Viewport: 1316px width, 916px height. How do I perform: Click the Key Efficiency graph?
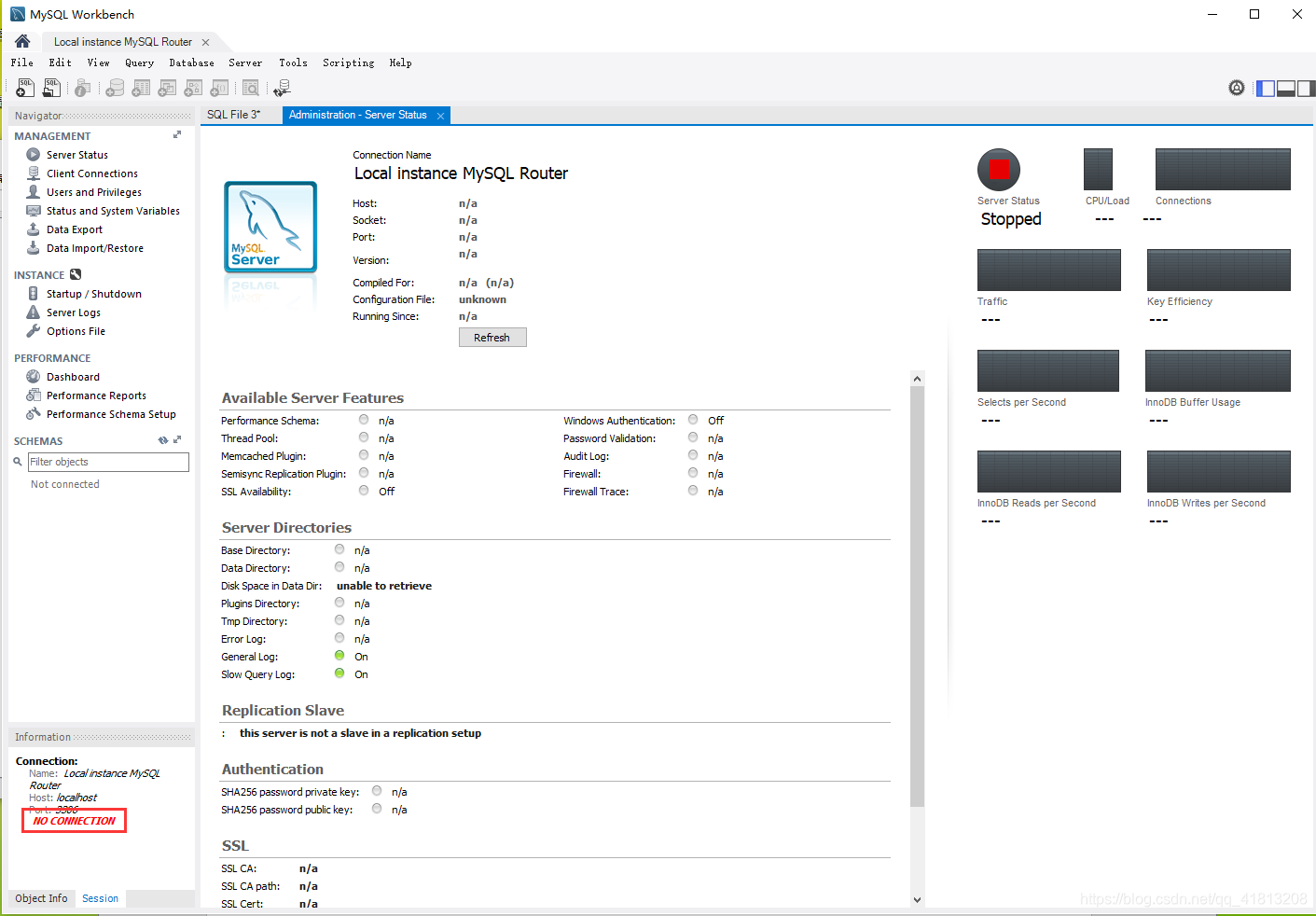[1219, 271]
